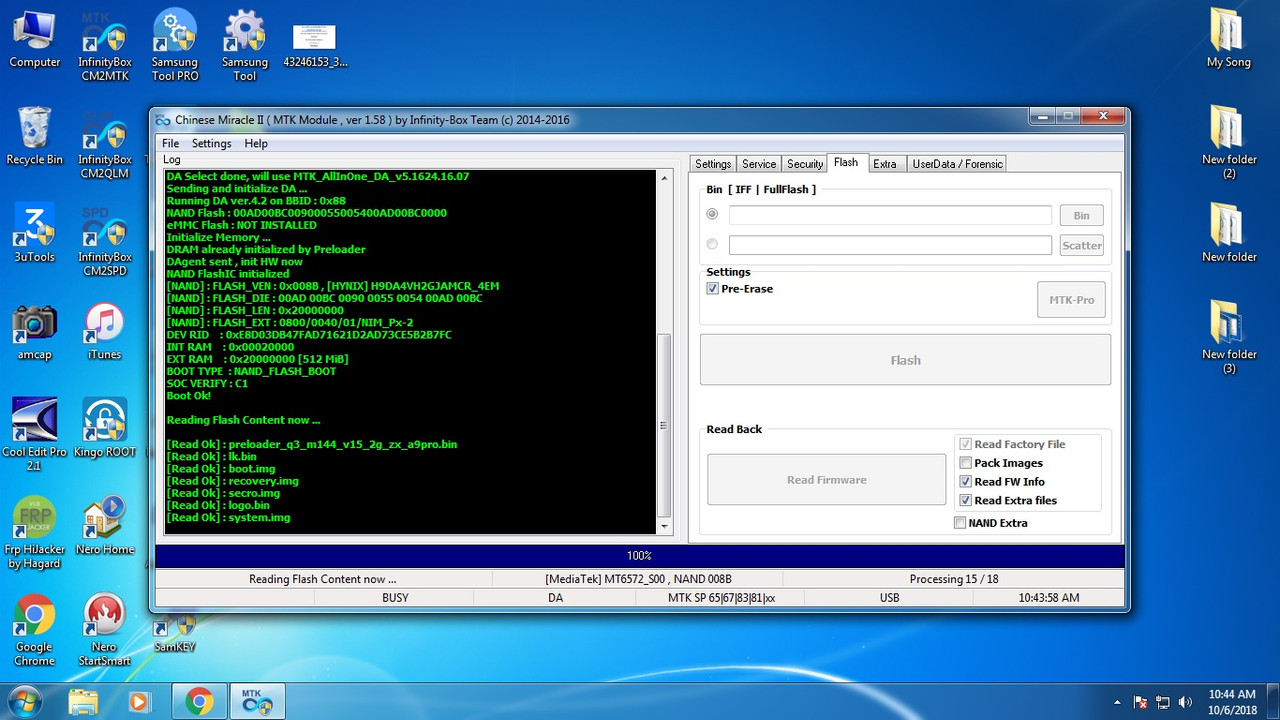This screenshot has height=720, width=1280.
Task: Switch to the Security tab
Action: (805, 164)
